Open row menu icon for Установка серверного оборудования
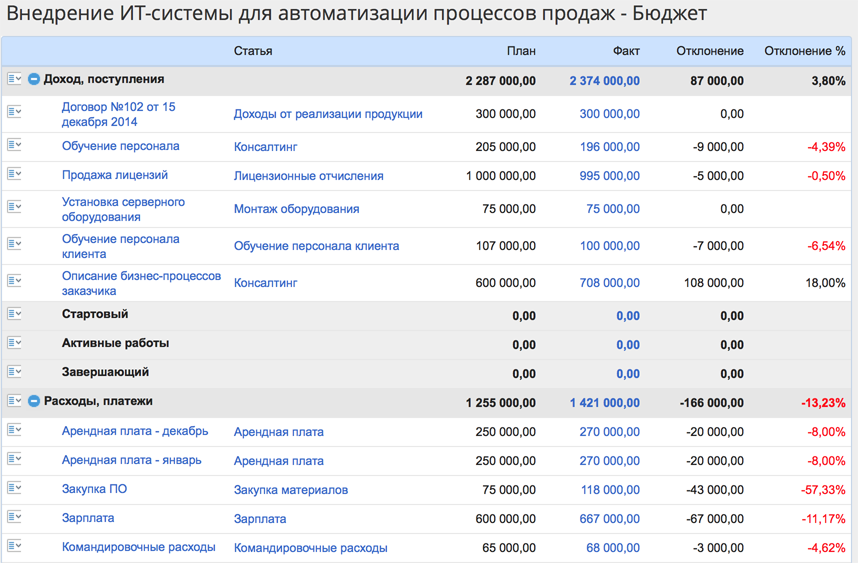Image resolution: width=858 pixels, height=563 pixels. [x=14, y=207]
